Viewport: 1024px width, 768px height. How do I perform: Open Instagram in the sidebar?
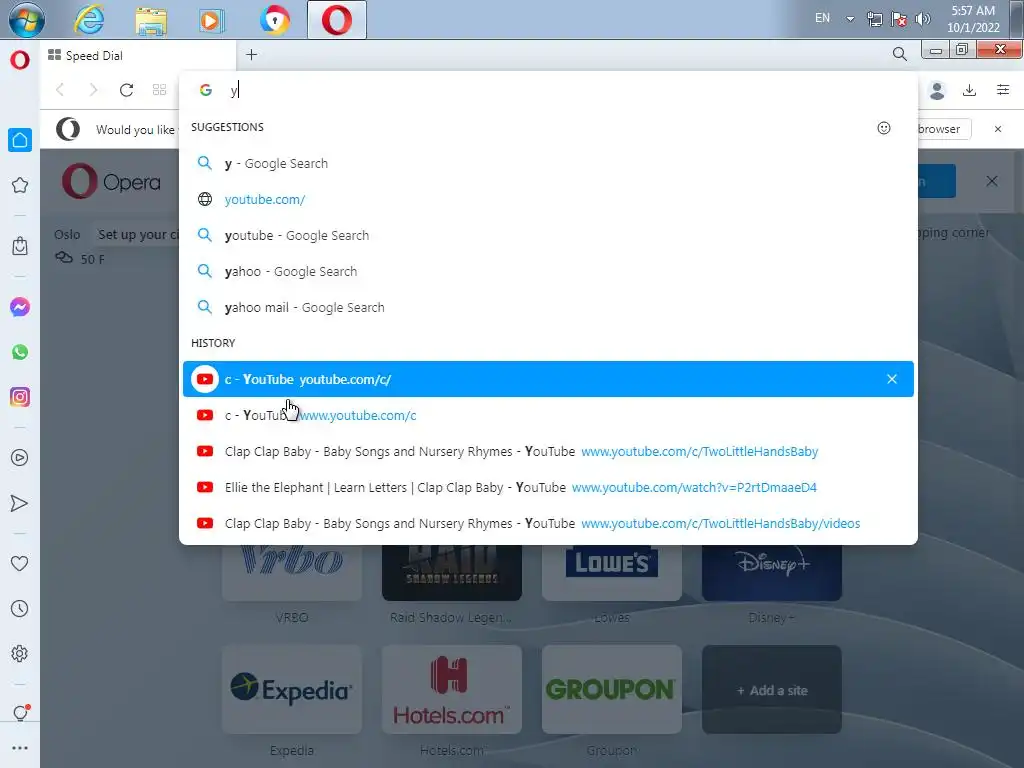point(20,397)
